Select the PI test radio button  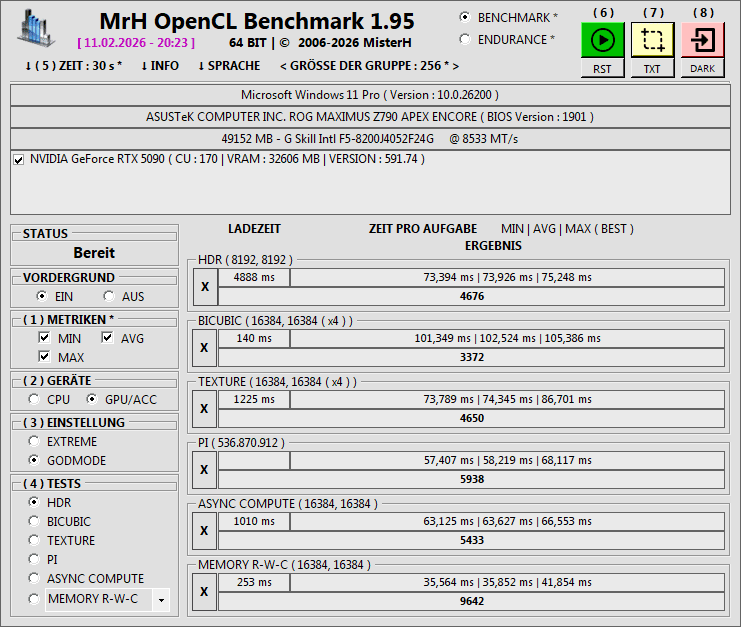[34, 559]
